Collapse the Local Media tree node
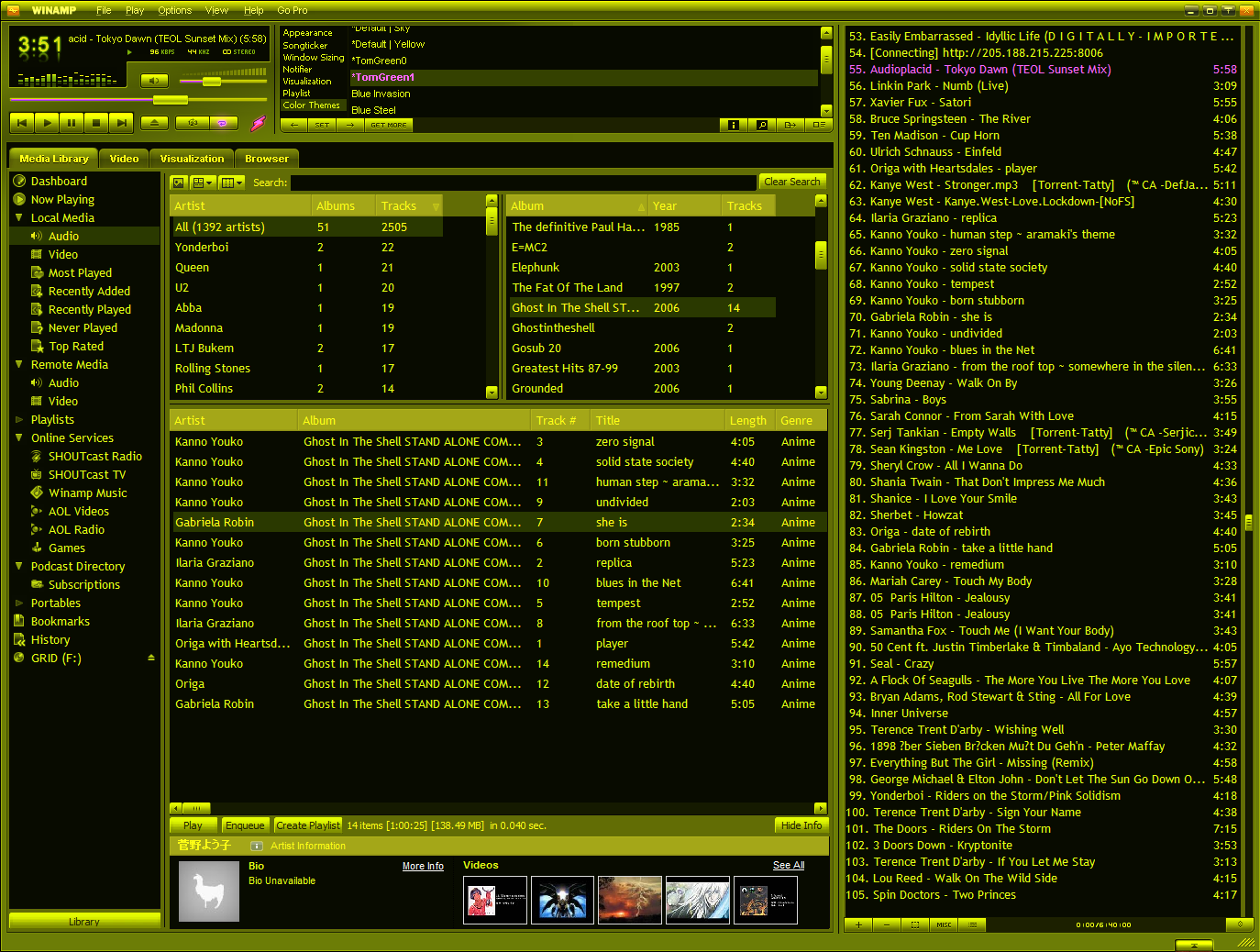Viewport: 1260px width, 952px height. [19, 217]
